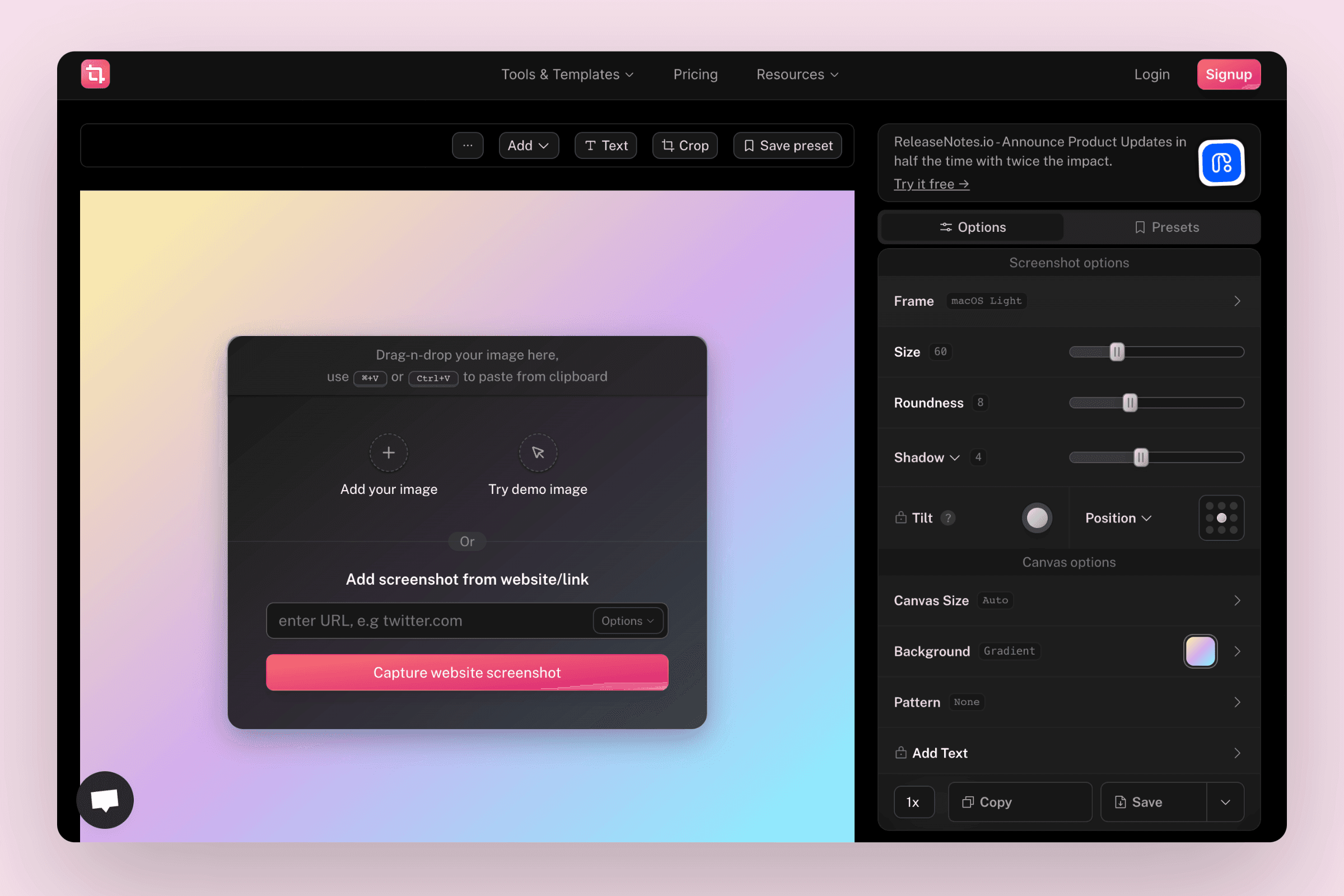Click the plus Add your image icon
Viewport: 1344px width, 896px height.
click(x=389, y=452)
